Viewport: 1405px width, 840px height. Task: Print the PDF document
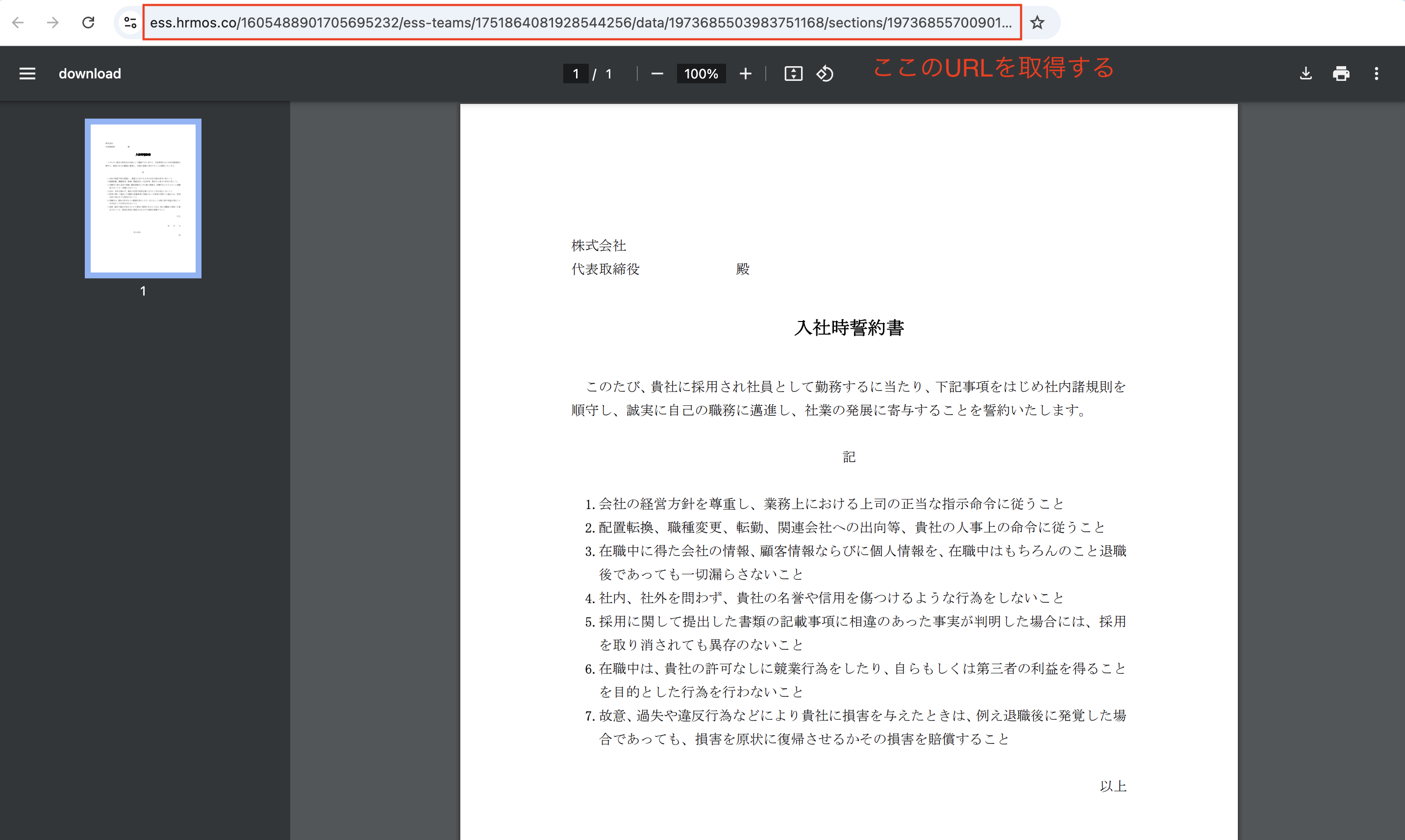(1341, 74)
